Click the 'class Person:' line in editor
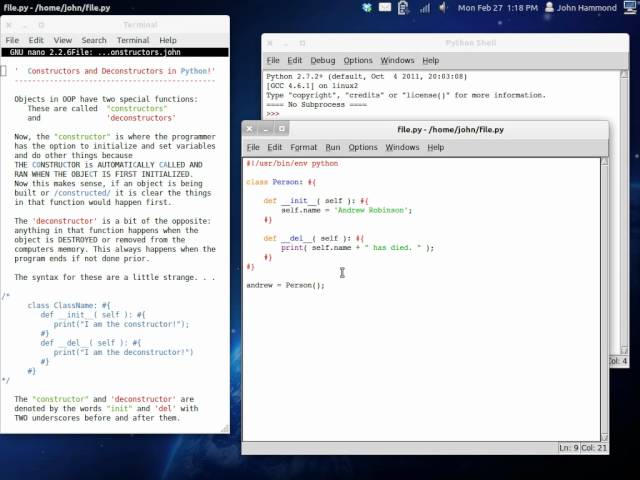 pos(281,182)
